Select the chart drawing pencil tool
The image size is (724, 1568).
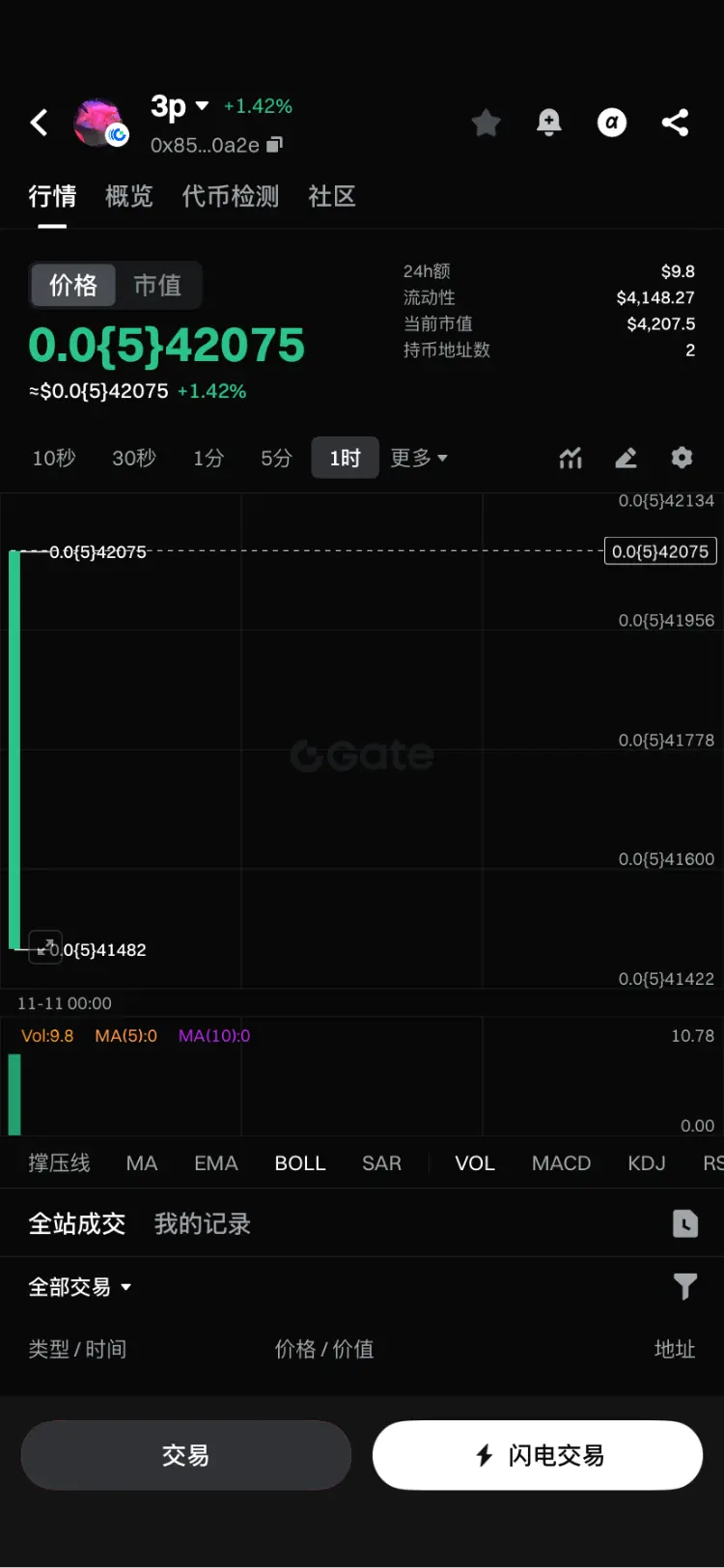coord(627,458)
